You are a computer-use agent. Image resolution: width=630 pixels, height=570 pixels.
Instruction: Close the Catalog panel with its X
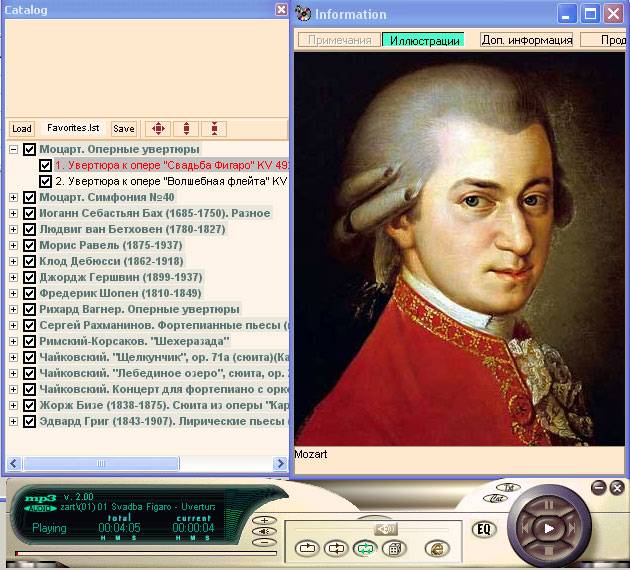[282, 10]
